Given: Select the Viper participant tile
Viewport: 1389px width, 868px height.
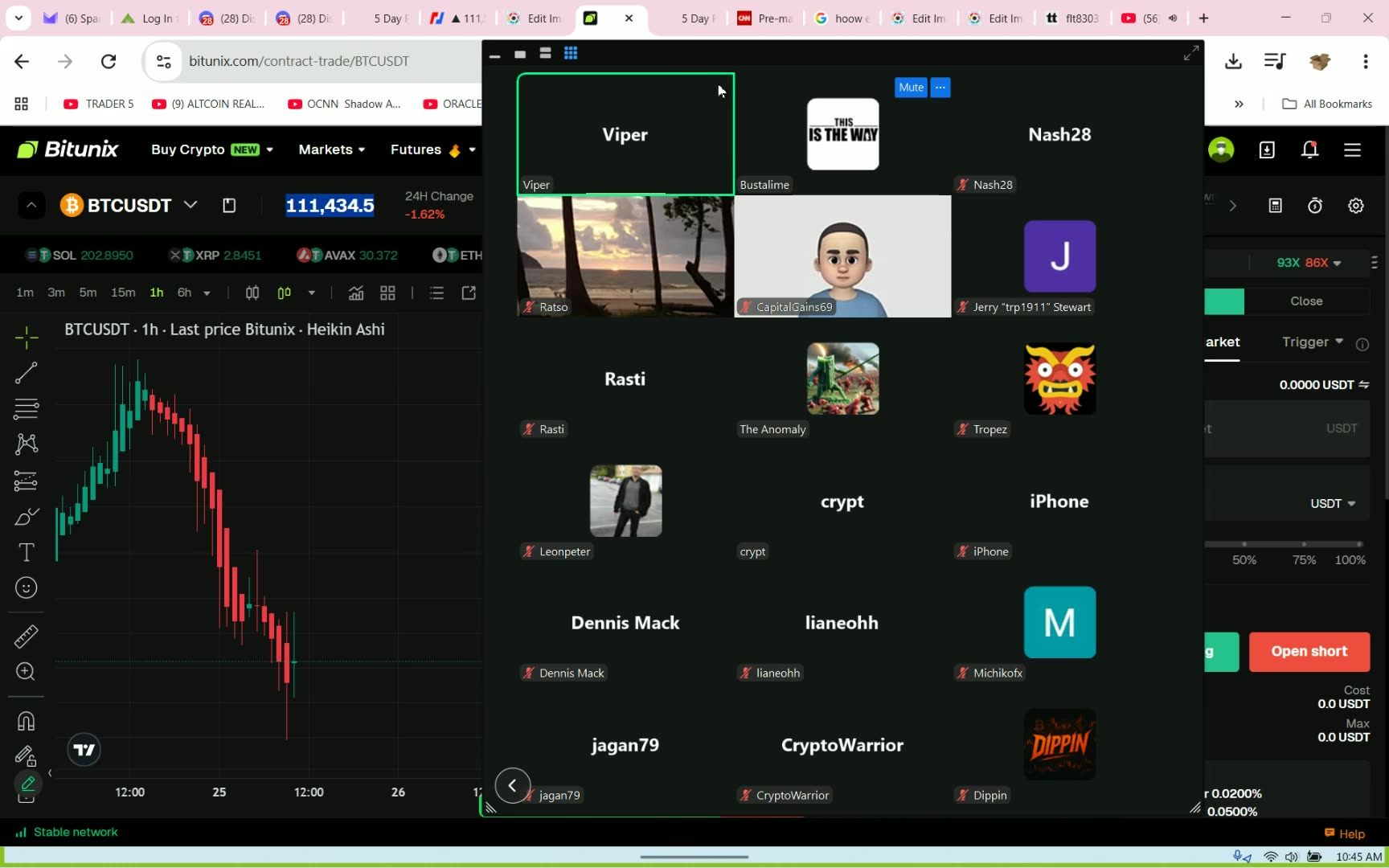Looking at the screenshot, I should tap(625, 134).
